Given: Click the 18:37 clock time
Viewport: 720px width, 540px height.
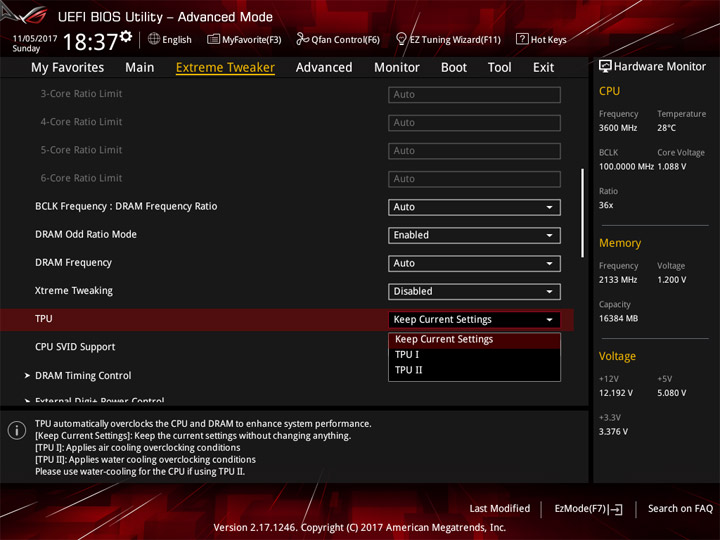Looking at the screenshot, I should pos(90,42).
